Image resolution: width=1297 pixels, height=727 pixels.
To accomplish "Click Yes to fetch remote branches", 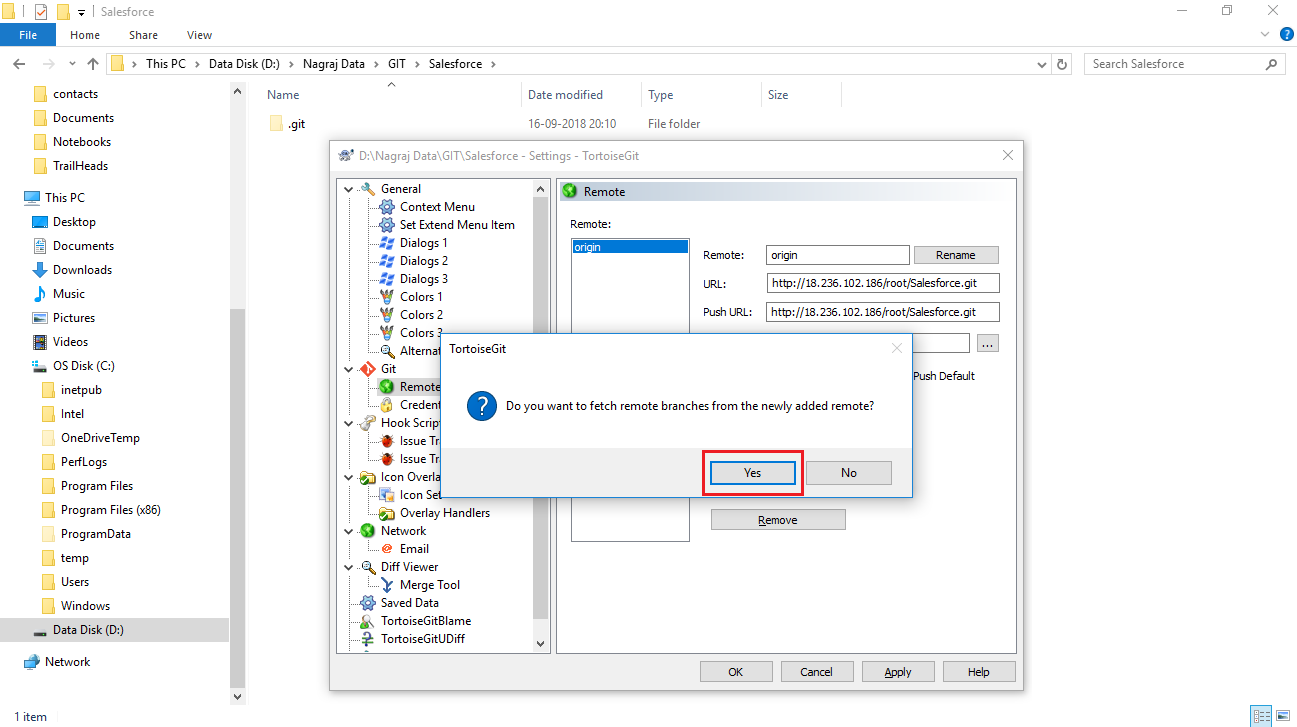I will 753,473.
